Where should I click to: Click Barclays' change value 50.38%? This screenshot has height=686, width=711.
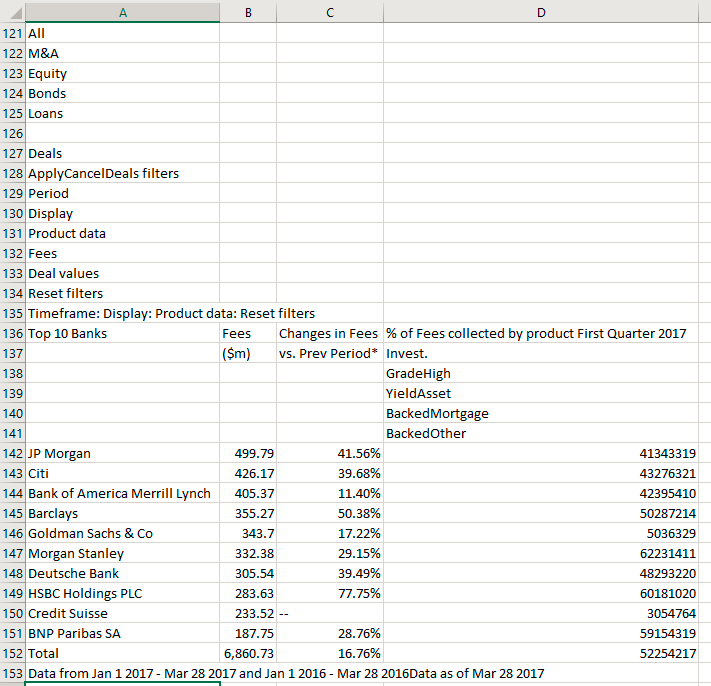330,513
